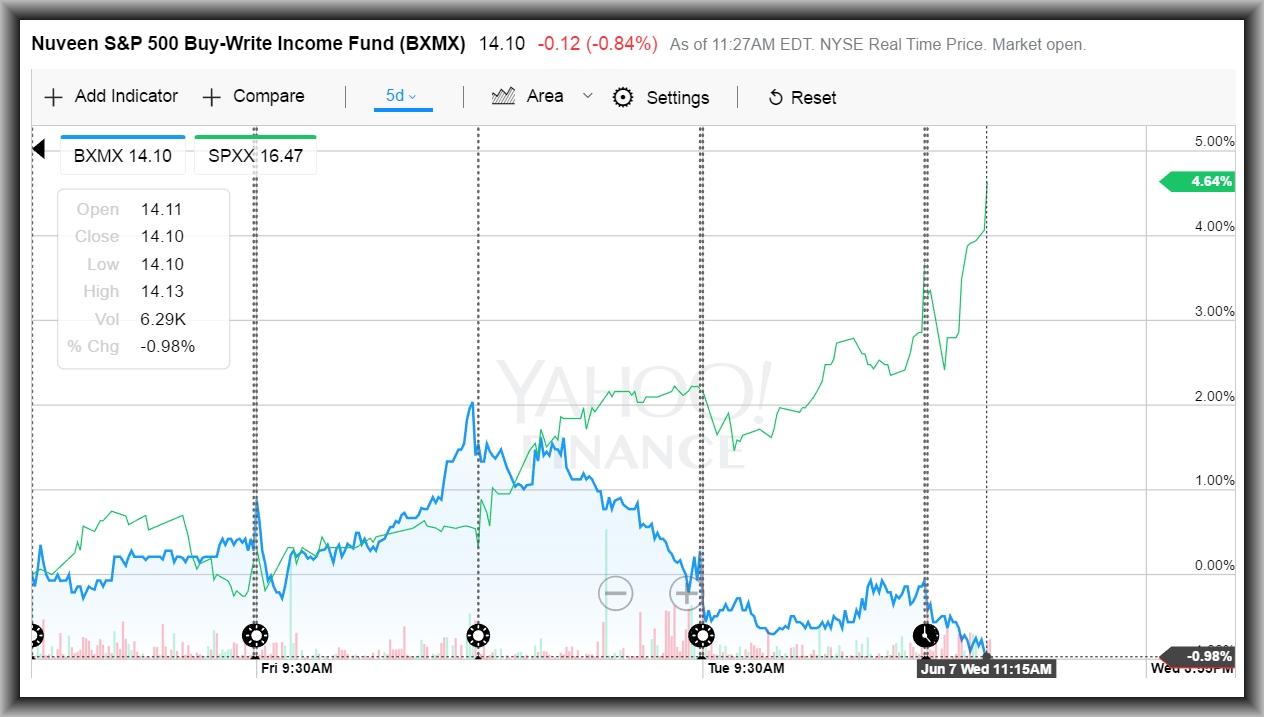Click the fund title Nuveen S&P 500 Buy-Write

(x=249, y=44)
